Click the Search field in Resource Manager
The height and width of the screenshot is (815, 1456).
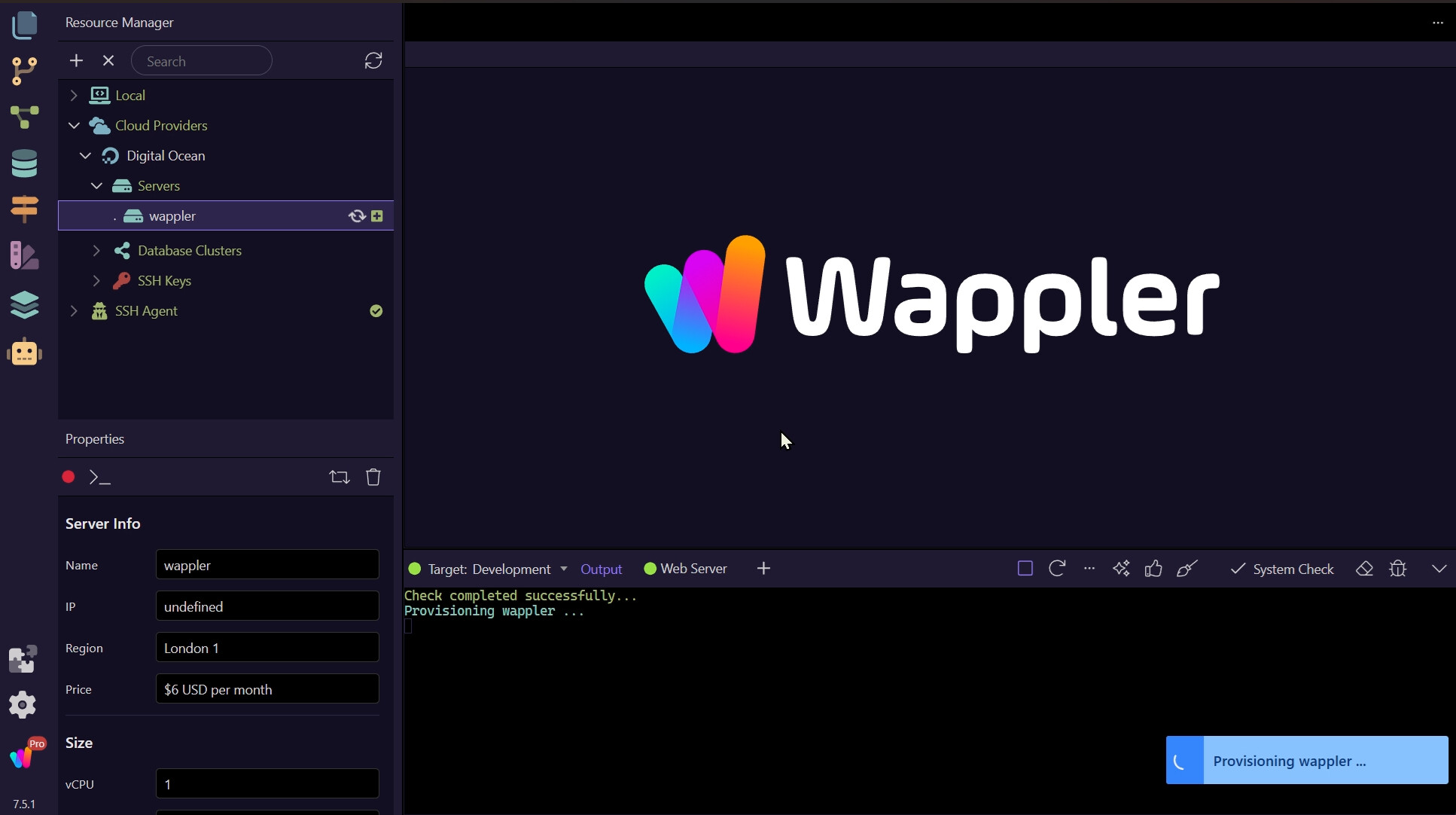202,61
